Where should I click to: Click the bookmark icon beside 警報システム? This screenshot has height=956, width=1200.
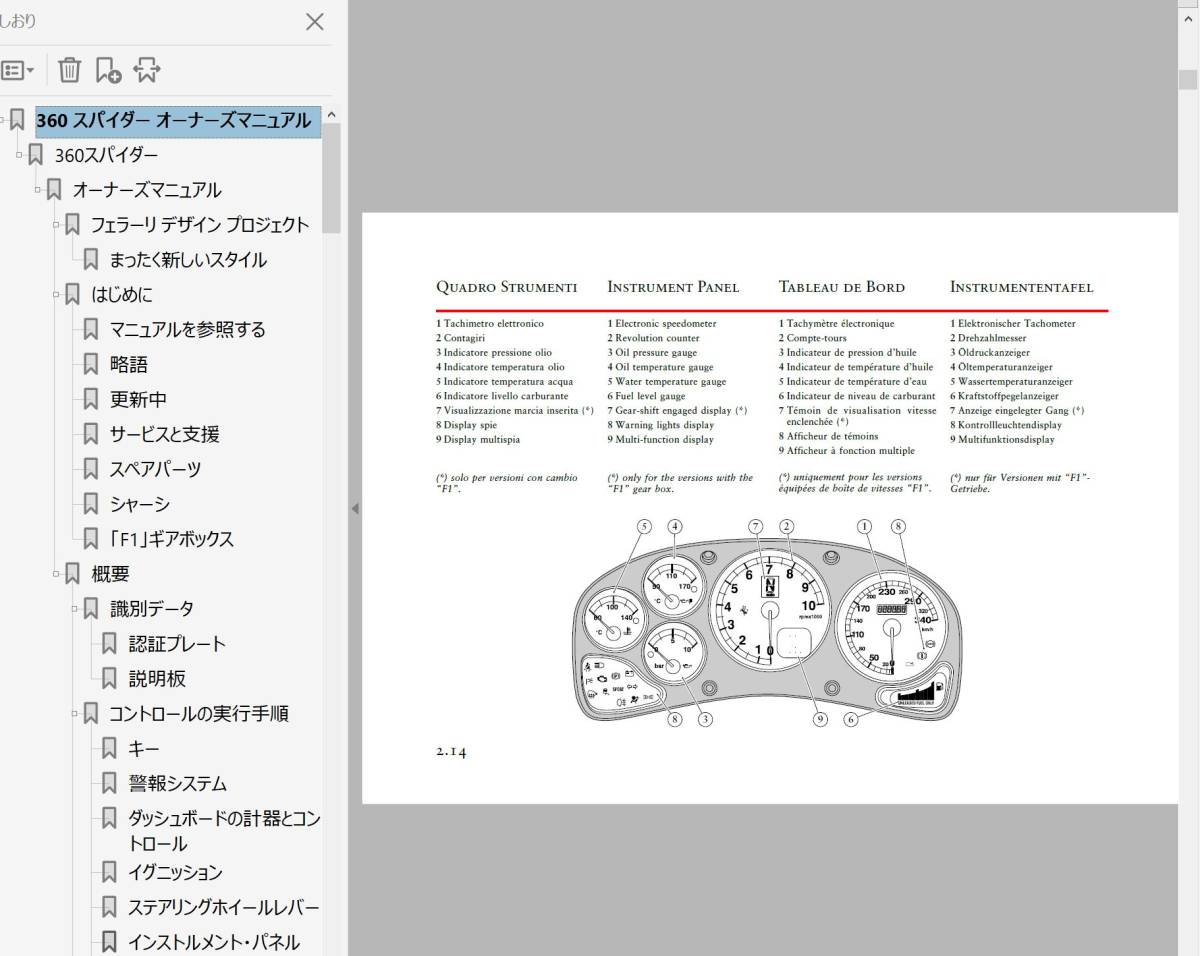point(110,784)
